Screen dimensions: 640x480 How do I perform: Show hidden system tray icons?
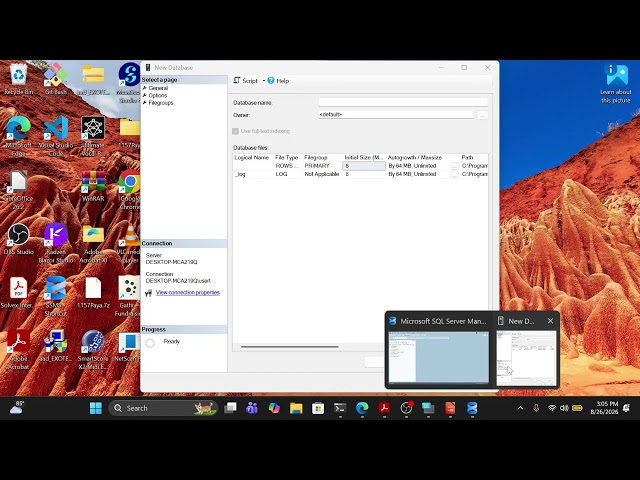[520, 408]
